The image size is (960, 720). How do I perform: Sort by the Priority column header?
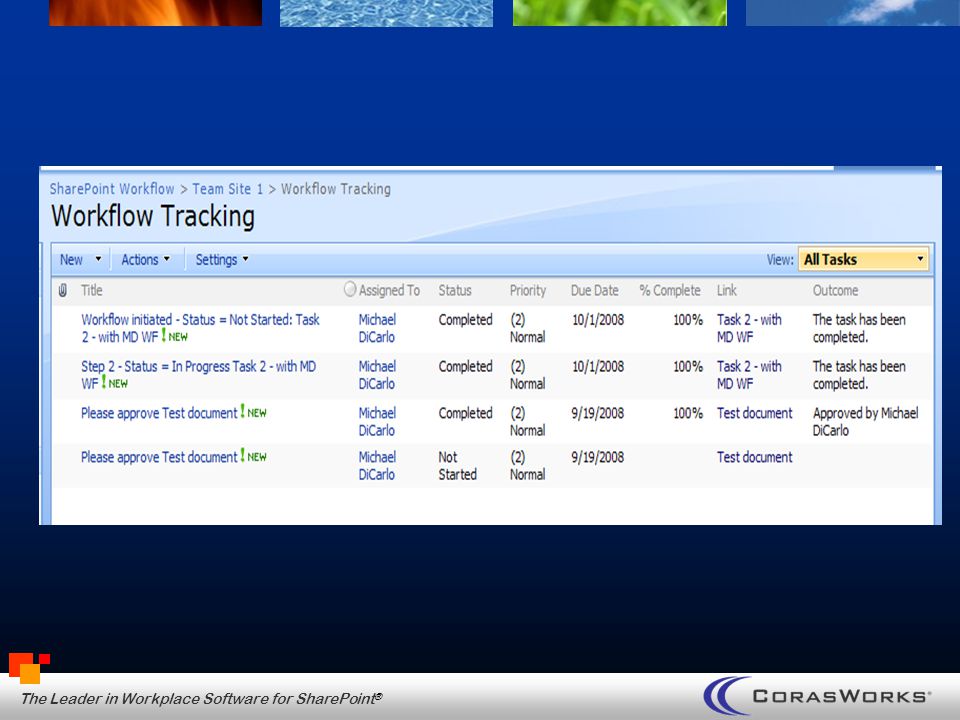tap(528, 290)
